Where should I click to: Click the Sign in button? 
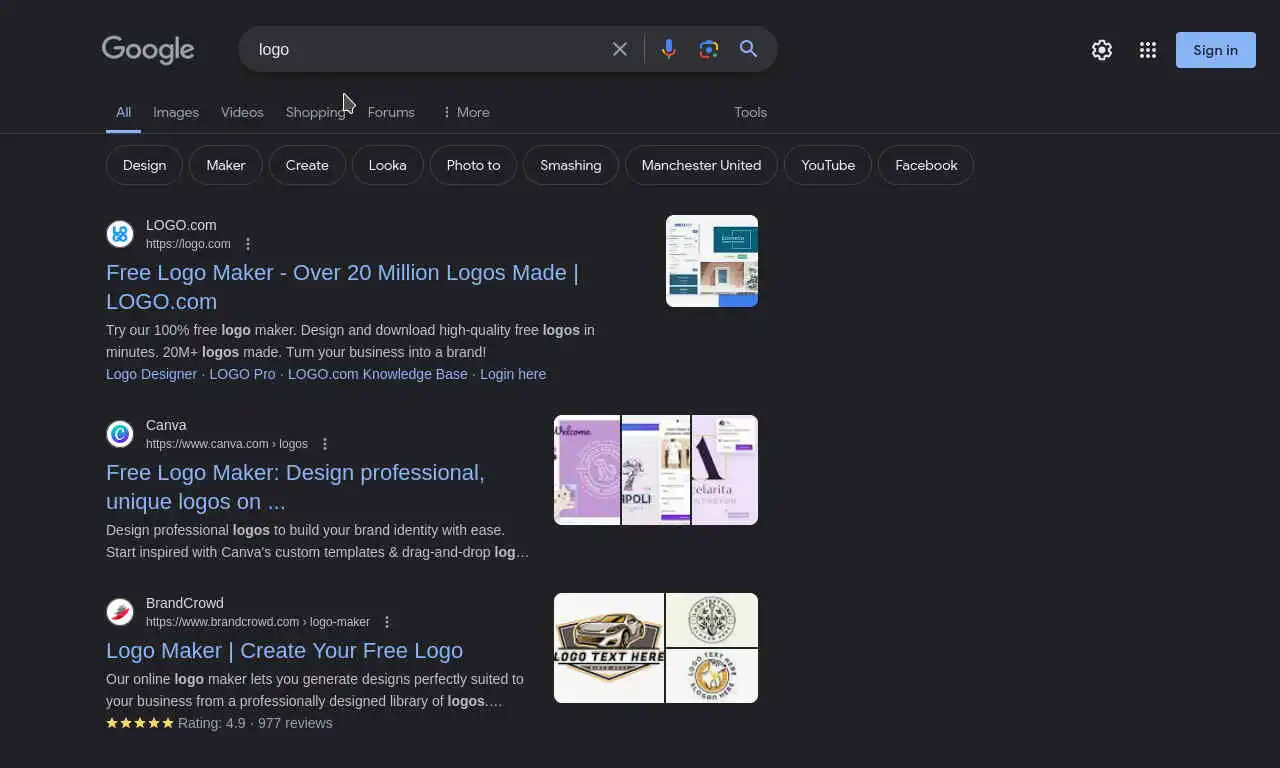coord(1216,50)
